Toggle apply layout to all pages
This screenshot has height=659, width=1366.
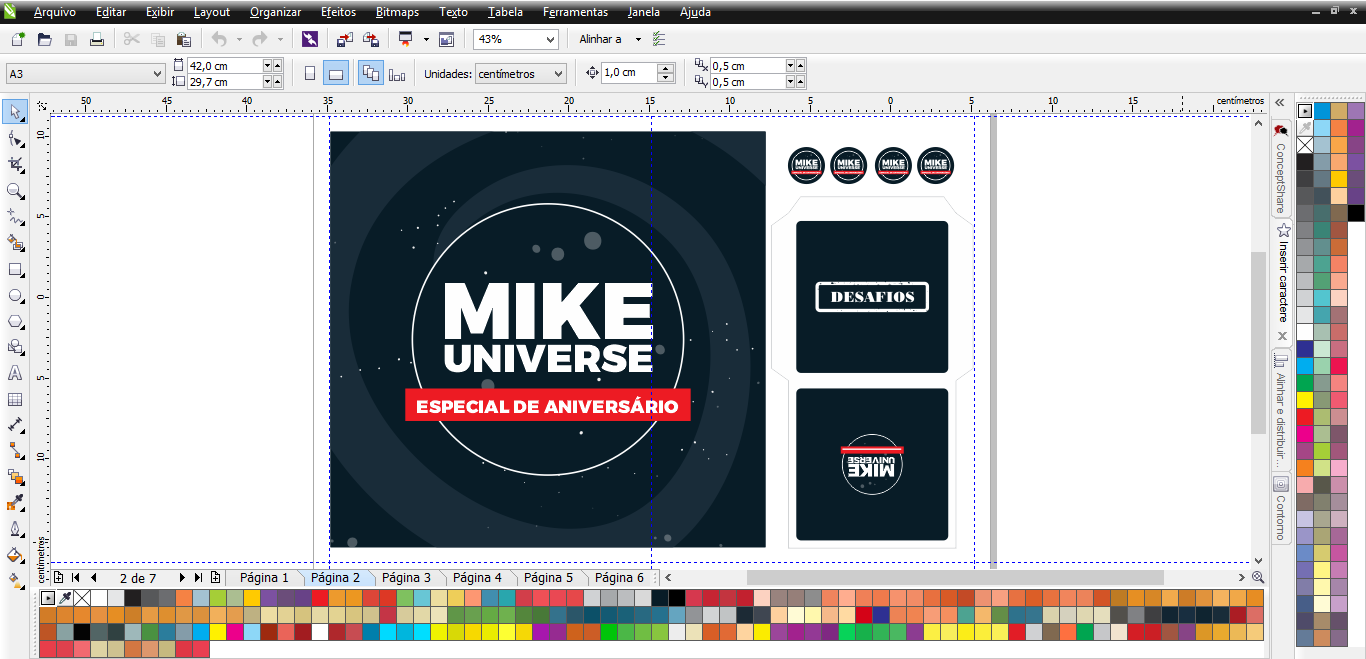(x=370, y=73)
